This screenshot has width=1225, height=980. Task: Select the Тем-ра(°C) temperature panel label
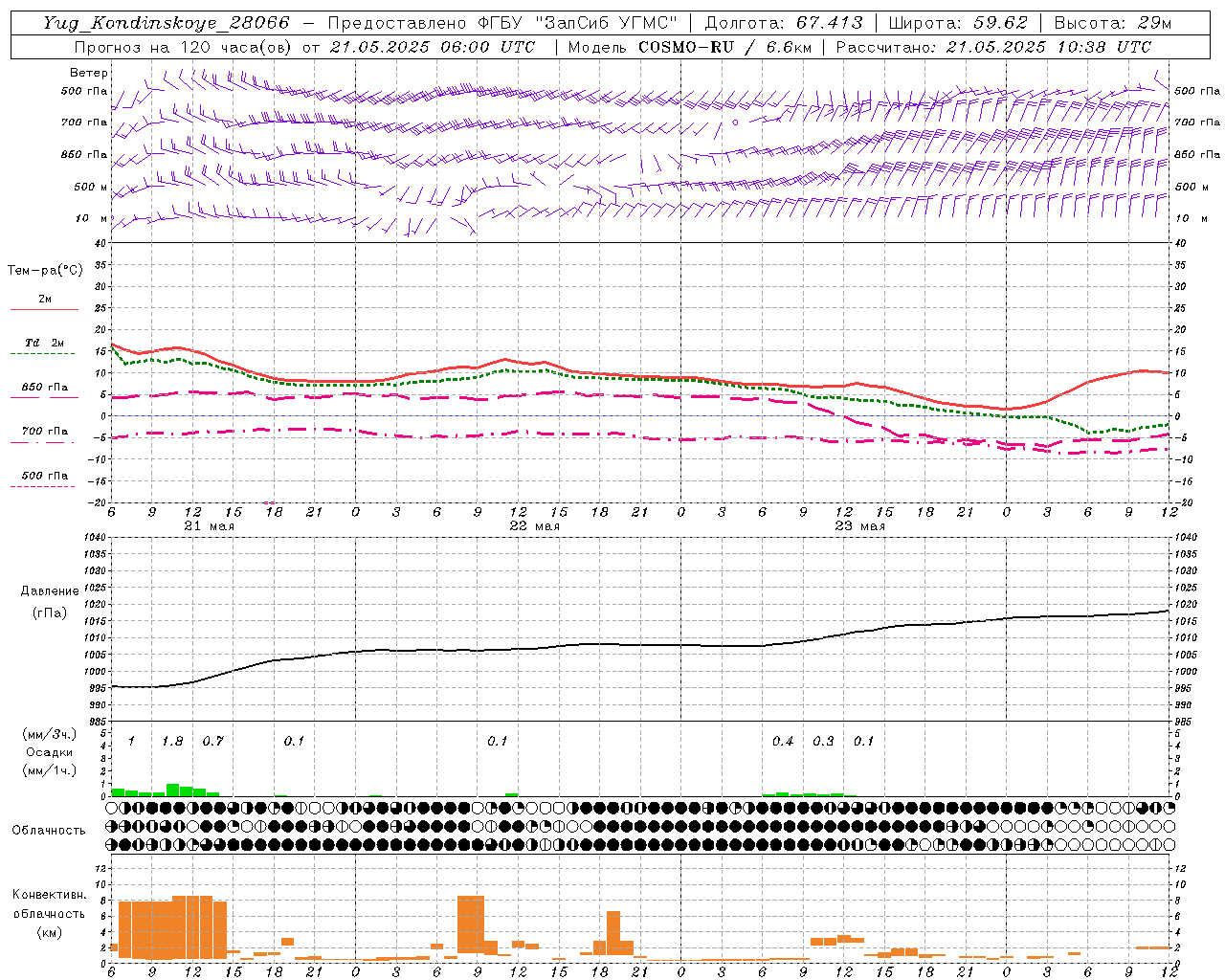click(45, 271)
